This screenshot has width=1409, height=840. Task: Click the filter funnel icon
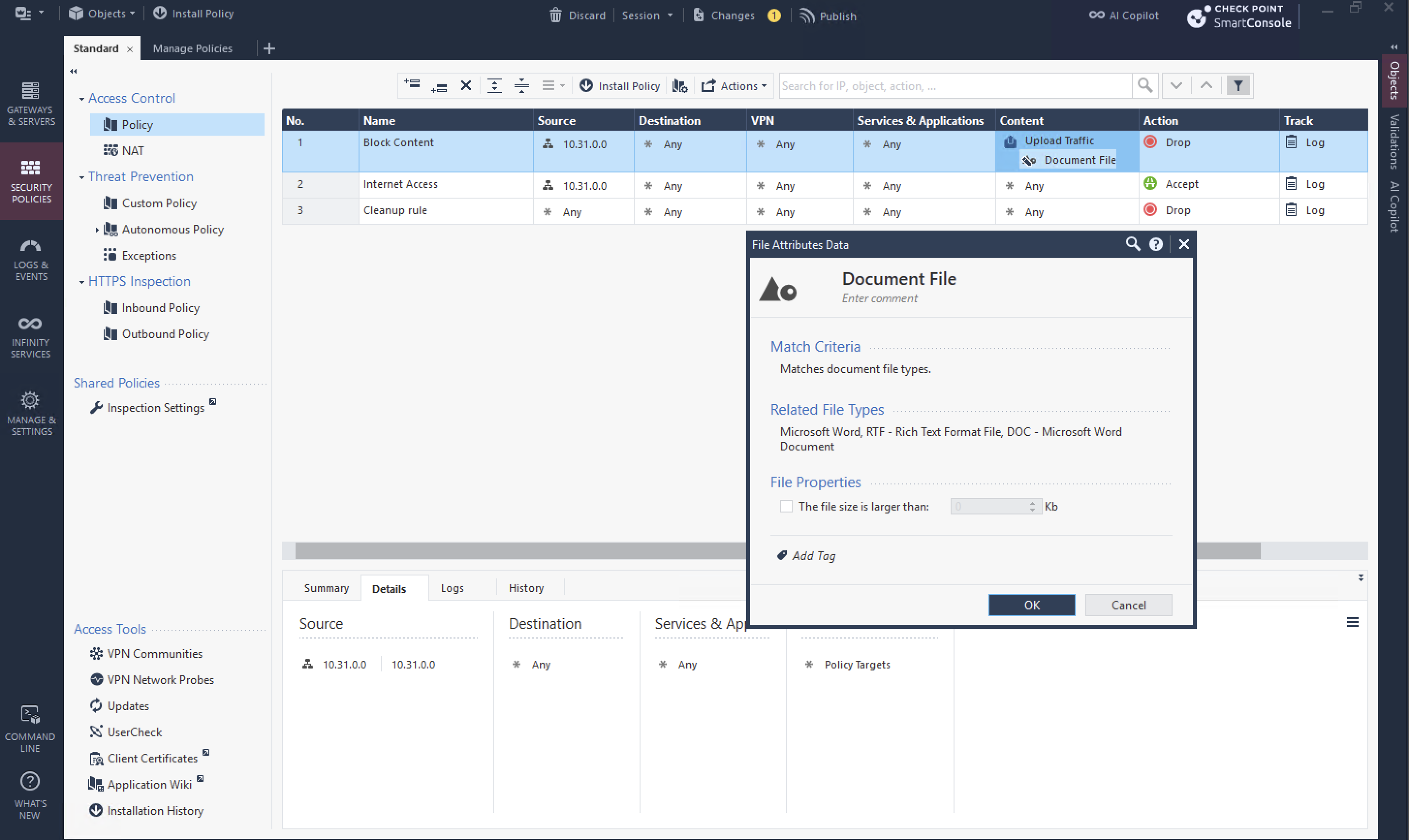[x=1238, y=85]
